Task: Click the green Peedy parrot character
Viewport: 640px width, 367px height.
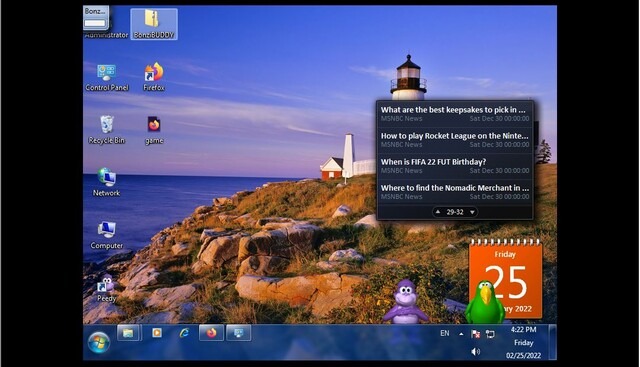Action: tap(484, 302)
